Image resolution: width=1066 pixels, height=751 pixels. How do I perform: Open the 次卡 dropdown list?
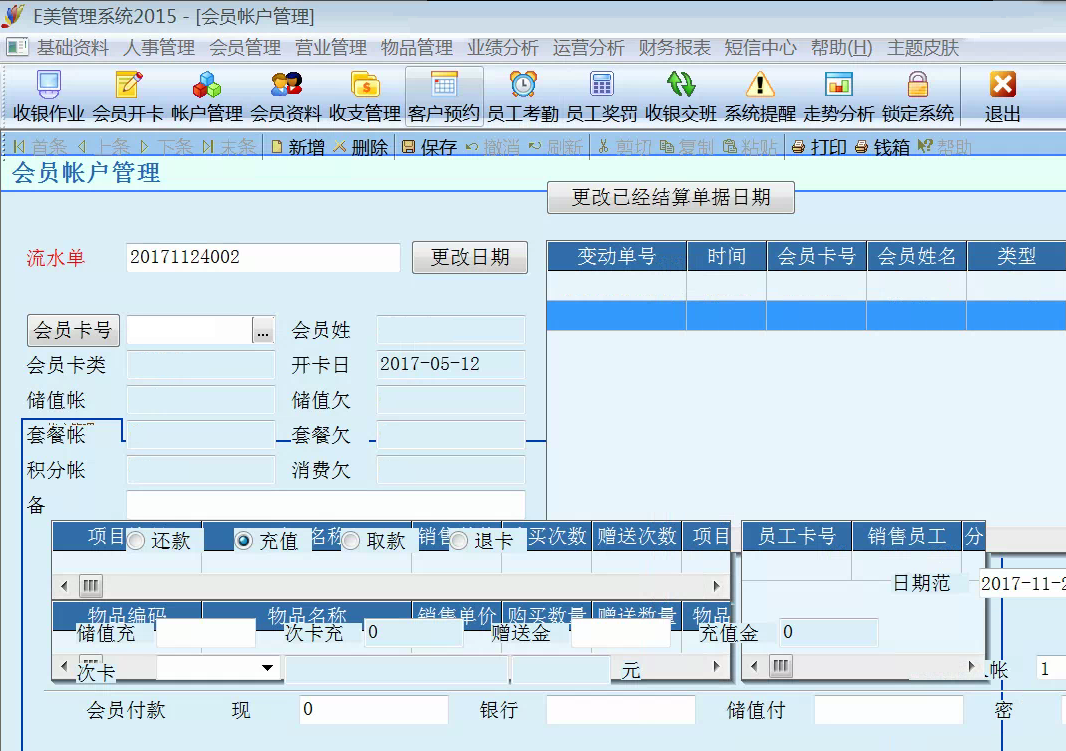click(267, 668)
